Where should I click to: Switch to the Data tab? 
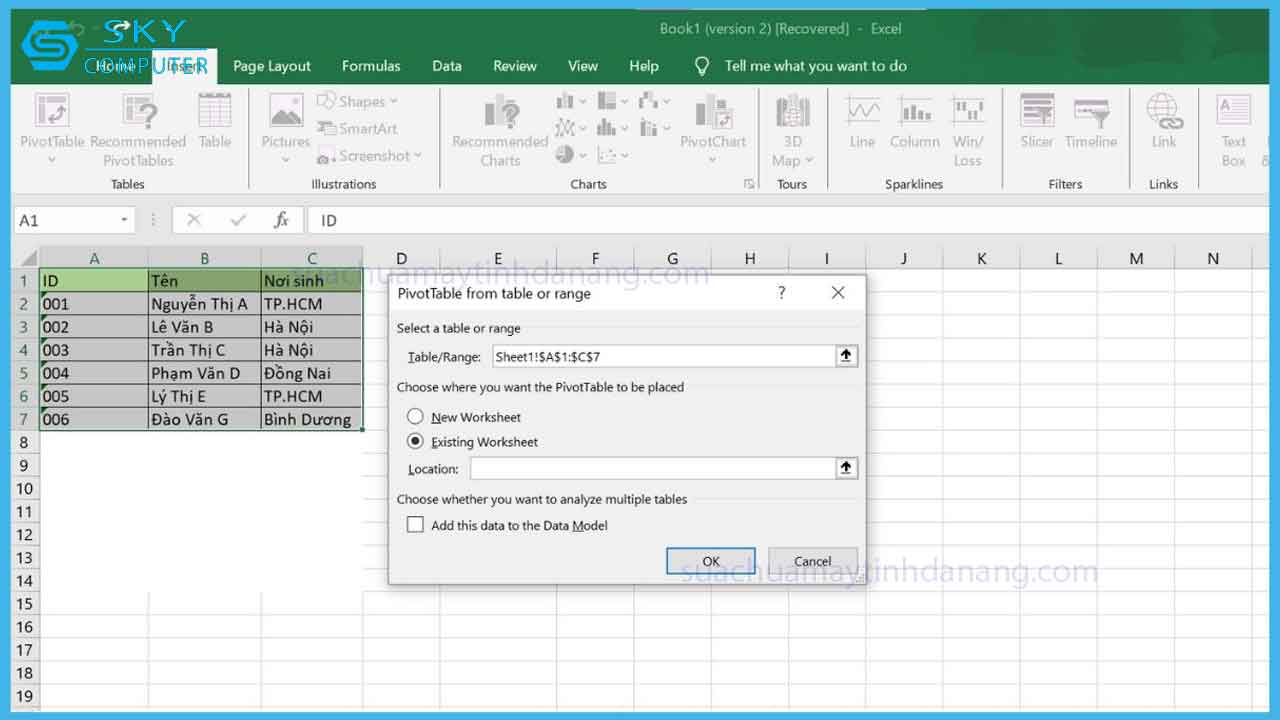[x=447, y=66]
